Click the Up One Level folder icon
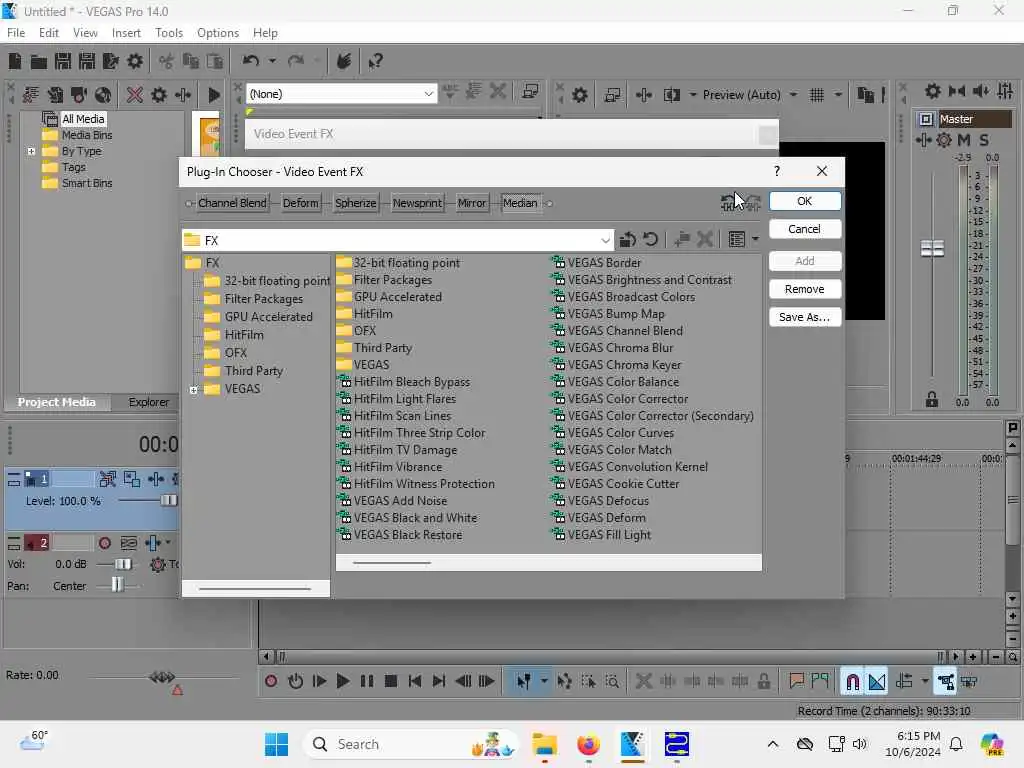This screenshot has height=768, width=1024. pyautogui.click(x=628, y=240)
